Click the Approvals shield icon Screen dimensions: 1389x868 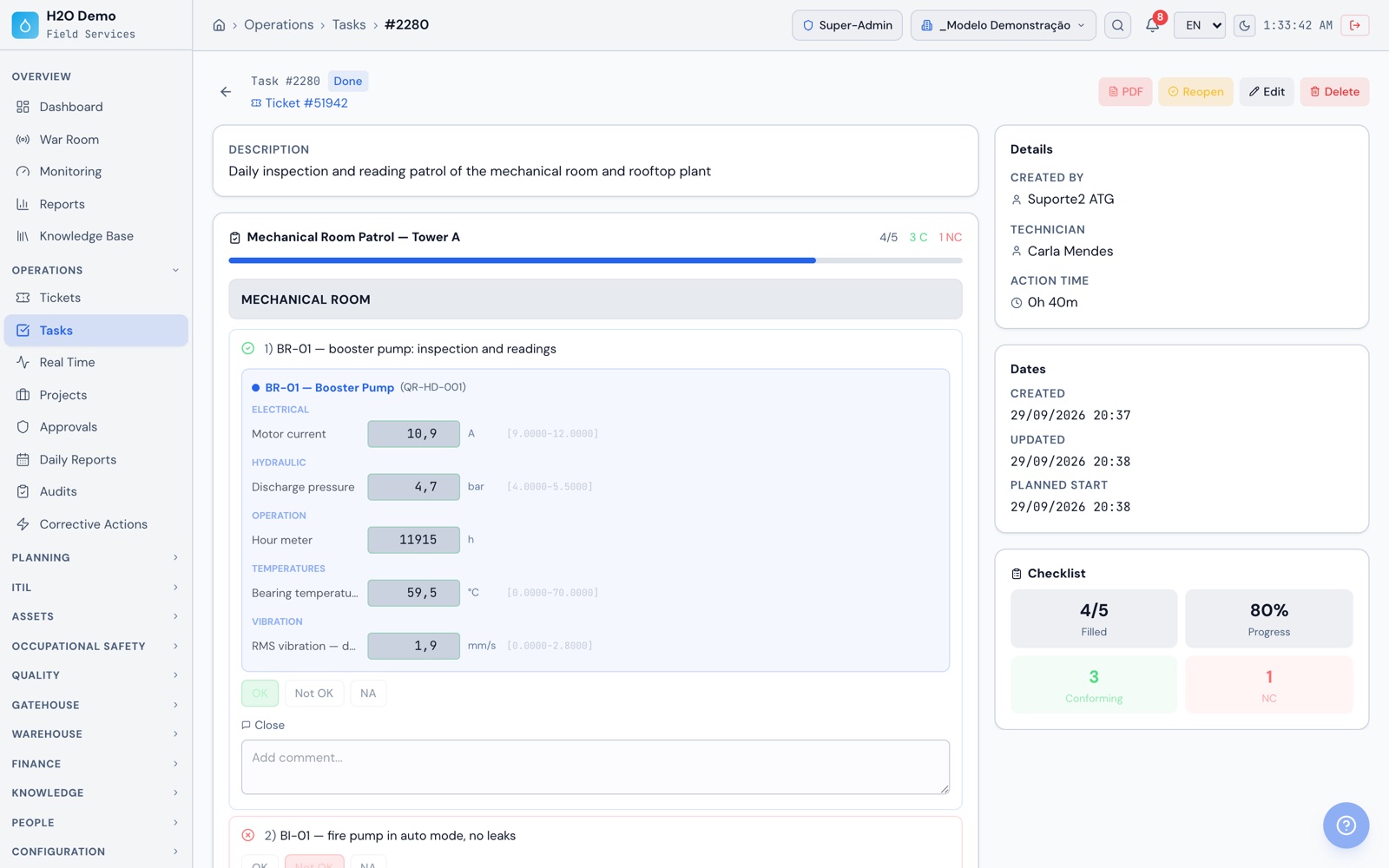point(23,427)
